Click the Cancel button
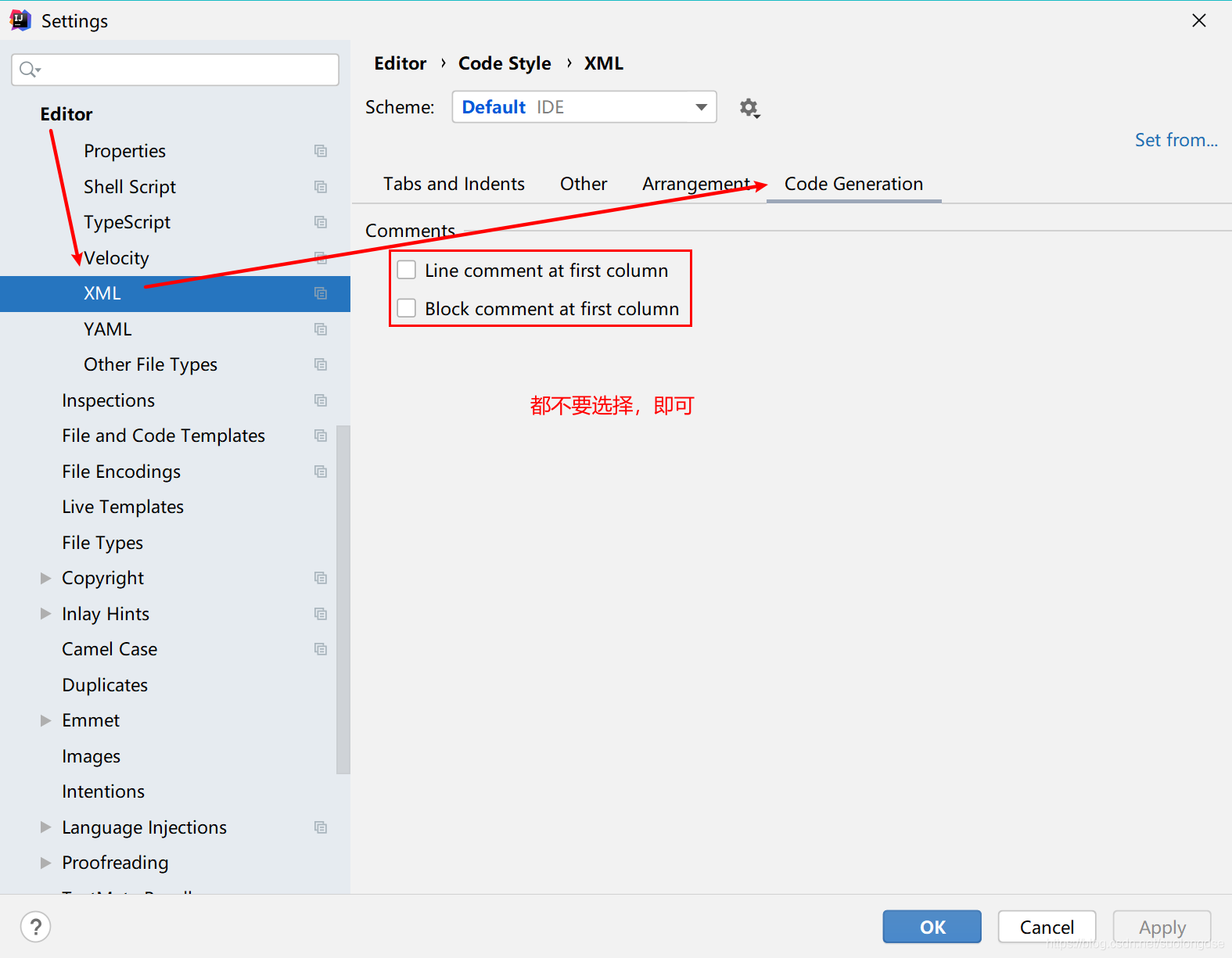The width and height of the screenshot is (1232, 958). tap(1047, 927)
